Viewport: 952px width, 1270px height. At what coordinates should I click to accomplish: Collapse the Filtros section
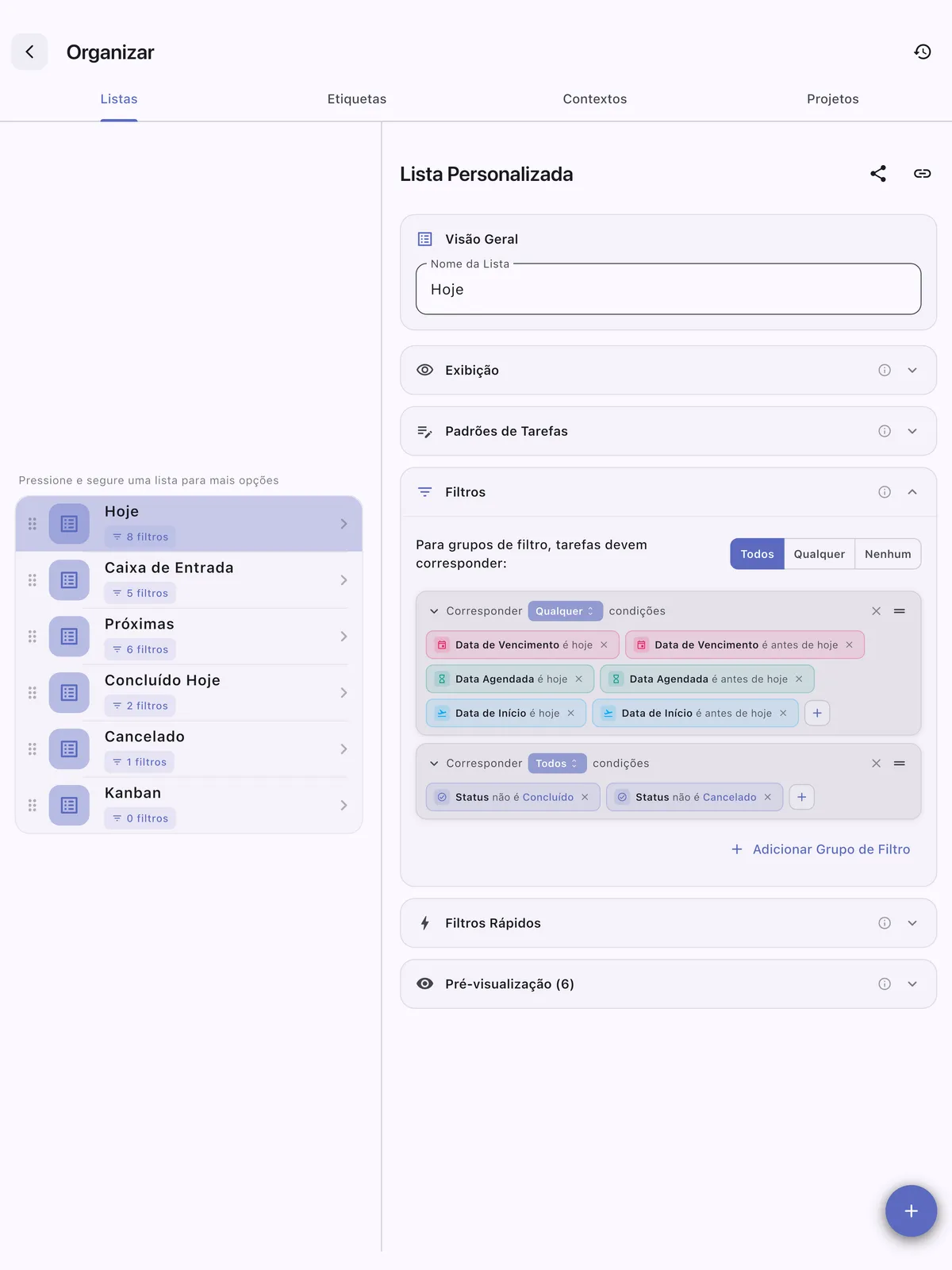tap(912, 492)
